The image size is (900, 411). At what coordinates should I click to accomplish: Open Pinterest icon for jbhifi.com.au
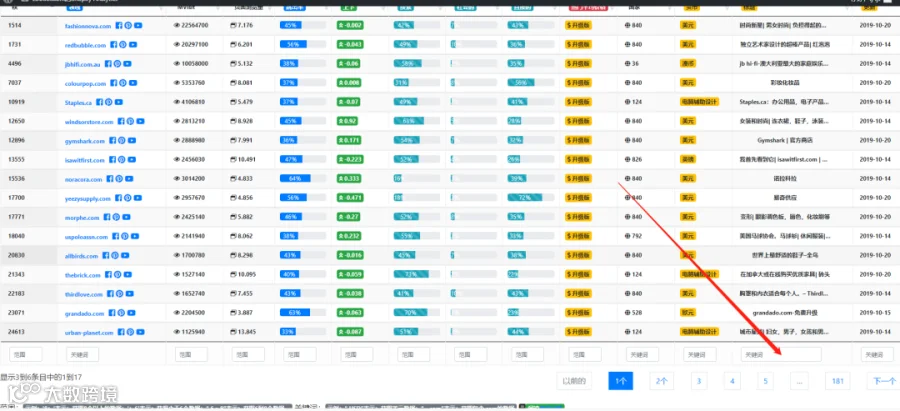[x=117, y=64]
